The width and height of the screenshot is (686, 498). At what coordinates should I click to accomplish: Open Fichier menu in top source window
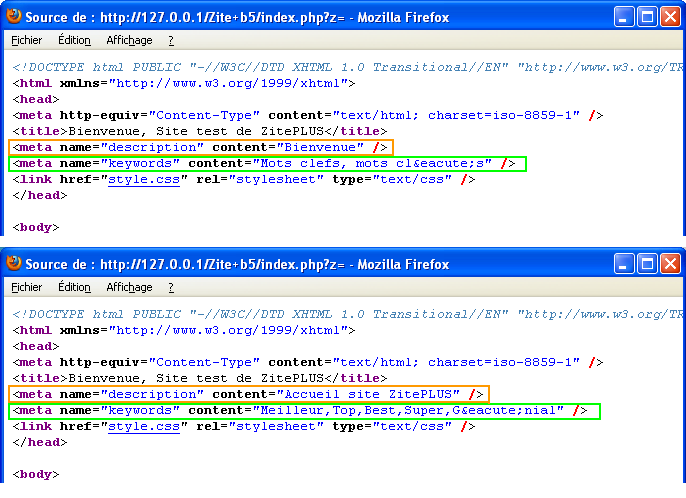tap(27, 40)
